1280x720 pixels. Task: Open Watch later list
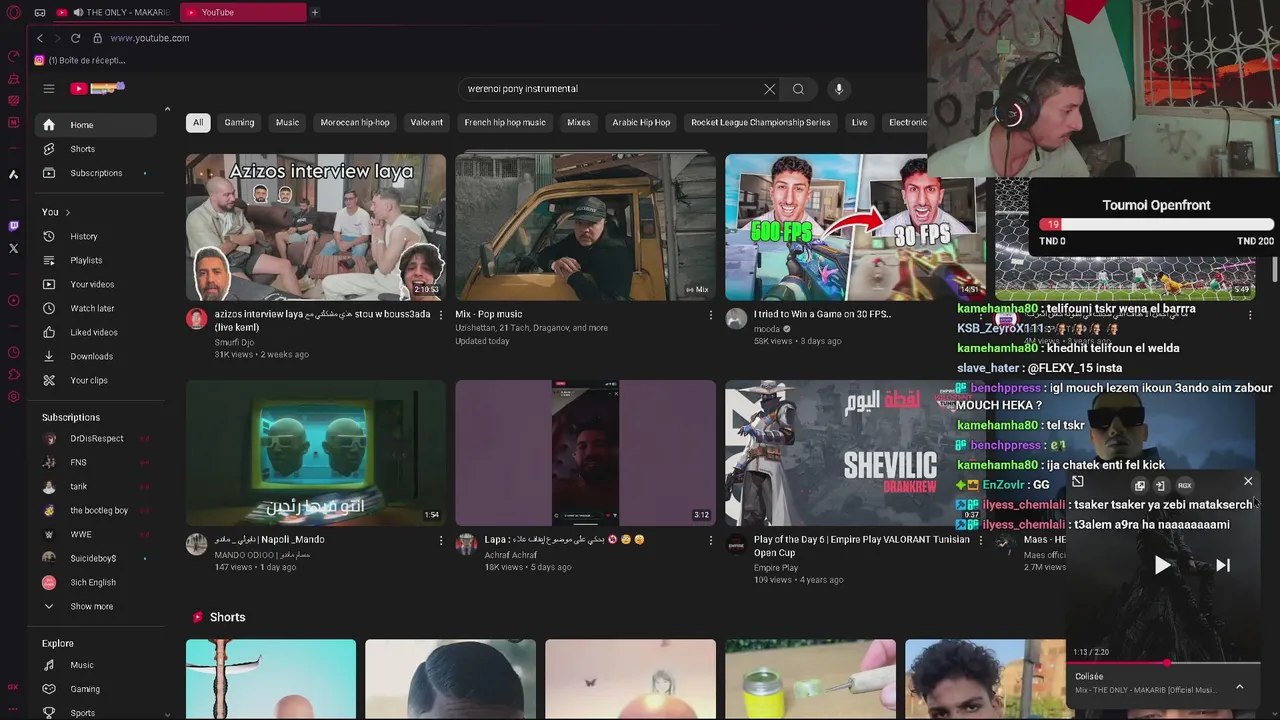pyautogui.click(x=96, y=308)
